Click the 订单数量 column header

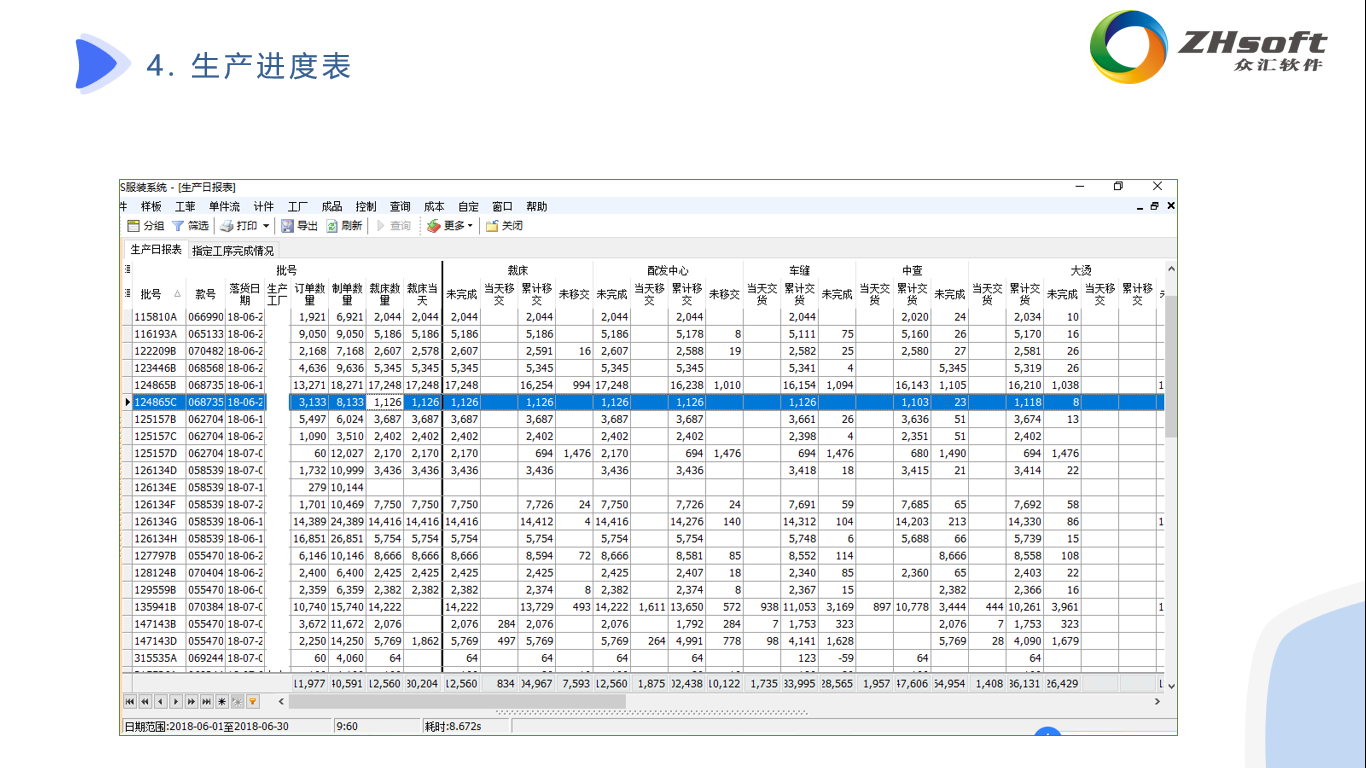(x=310, y=294)
